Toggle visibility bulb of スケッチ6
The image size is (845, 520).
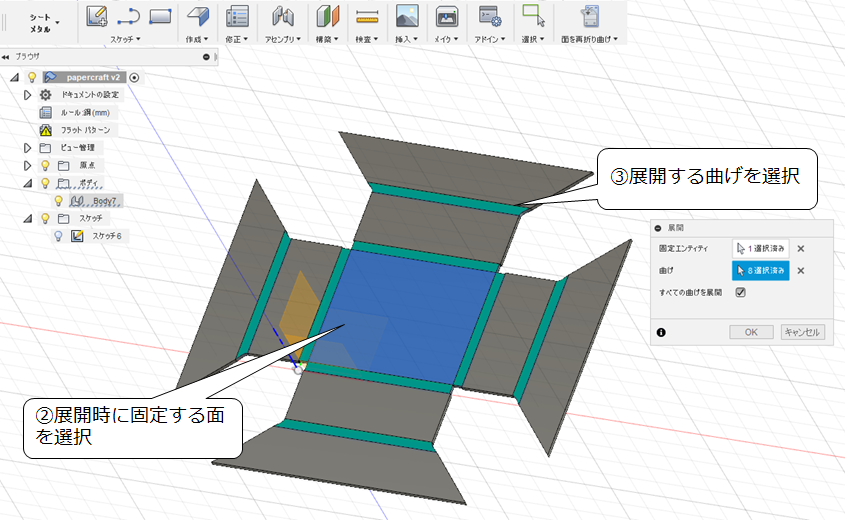coord(58,236)
